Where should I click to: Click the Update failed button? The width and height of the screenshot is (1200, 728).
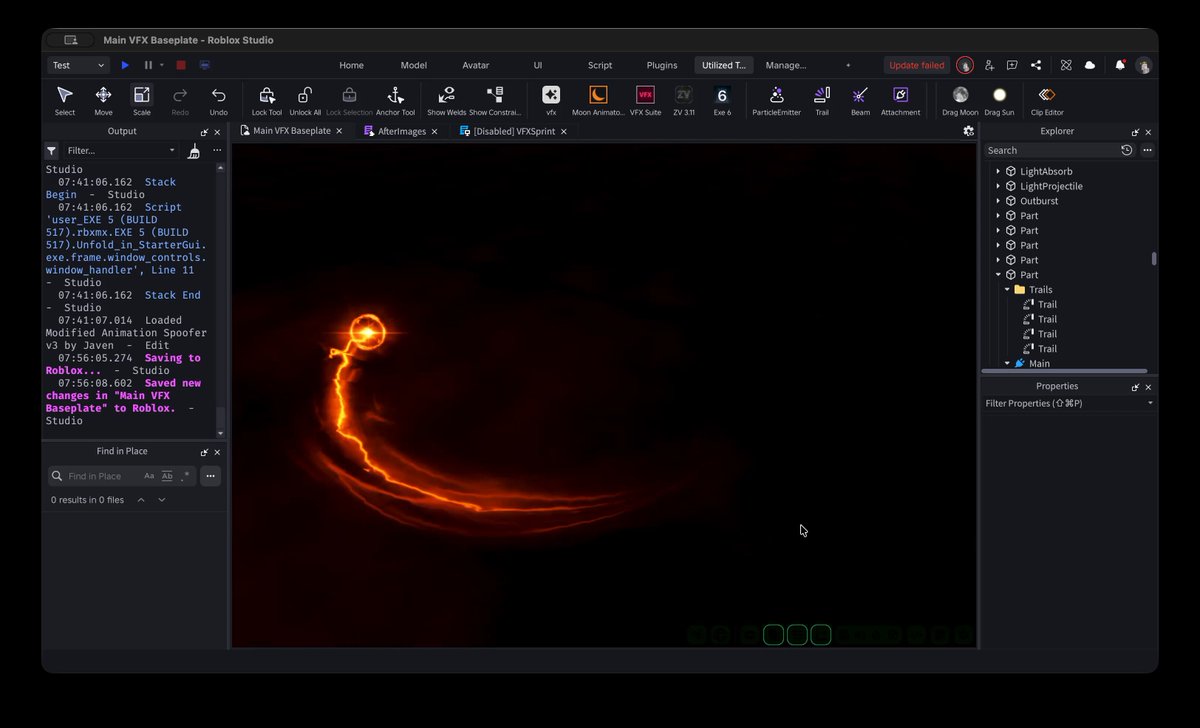917,65
